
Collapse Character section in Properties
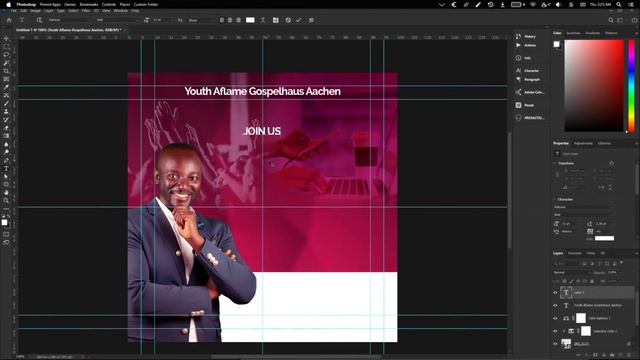(x=555, y=200)
